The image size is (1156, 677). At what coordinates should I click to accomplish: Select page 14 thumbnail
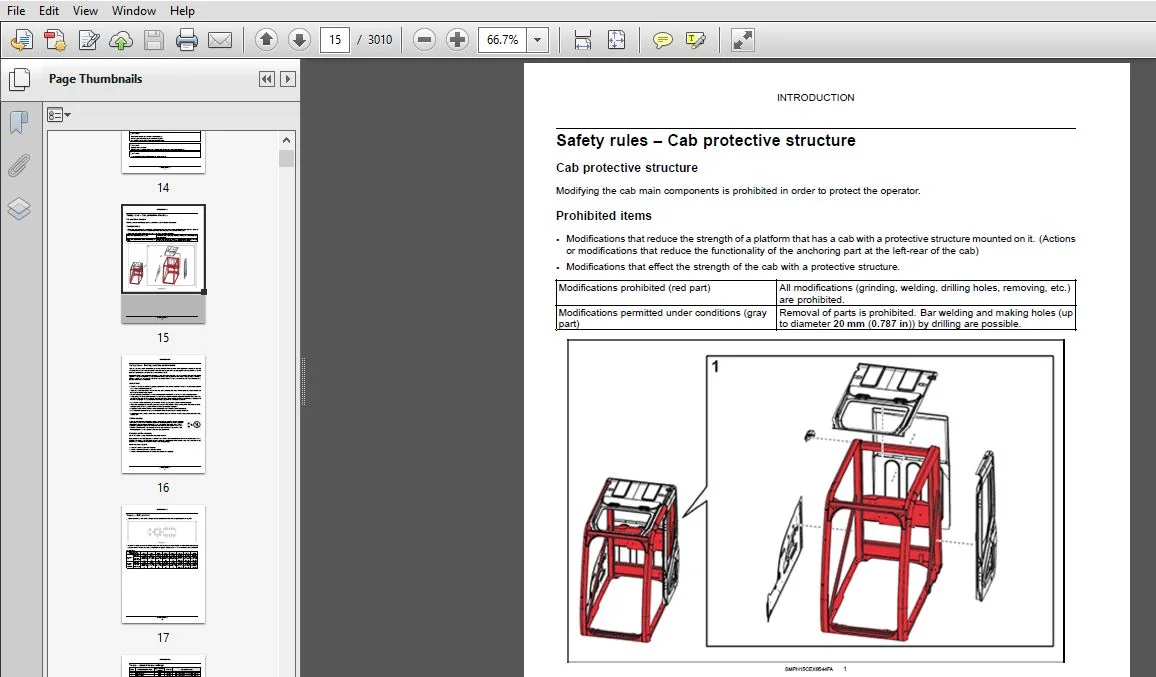click(163, 153)
